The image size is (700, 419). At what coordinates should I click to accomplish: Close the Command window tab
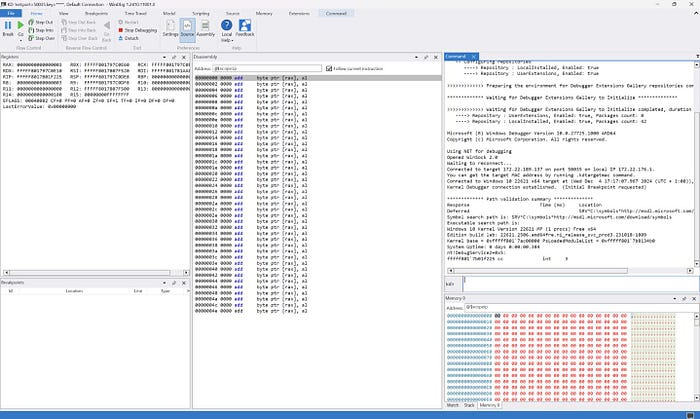click(x=474, y=57)
